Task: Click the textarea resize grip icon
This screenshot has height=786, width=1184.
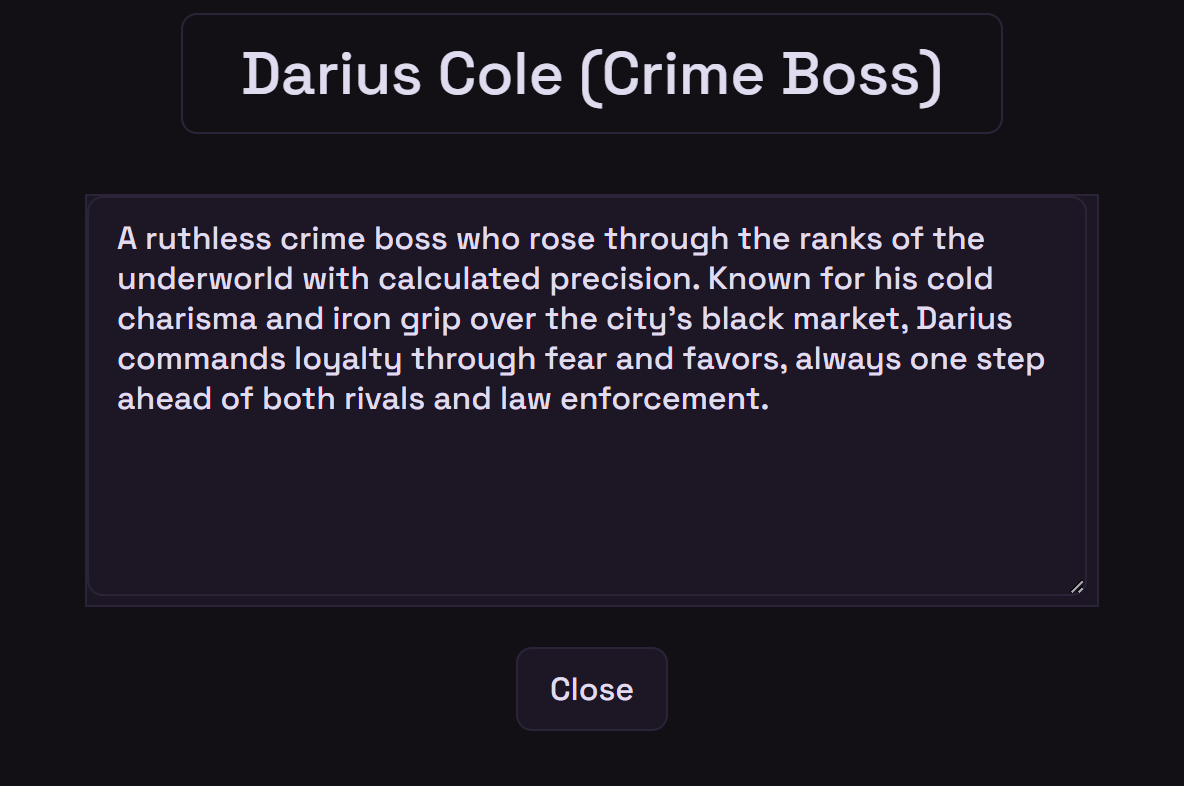Action: [x=1077, y=587]
